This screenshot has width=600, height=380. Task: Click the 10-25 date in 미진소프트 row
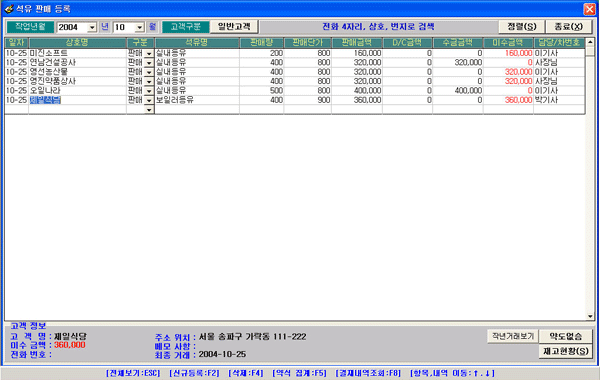click(16, 53)
